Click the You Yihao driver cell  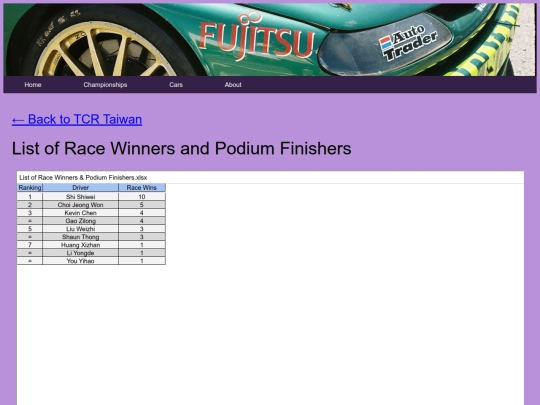[x=81, y=261]
